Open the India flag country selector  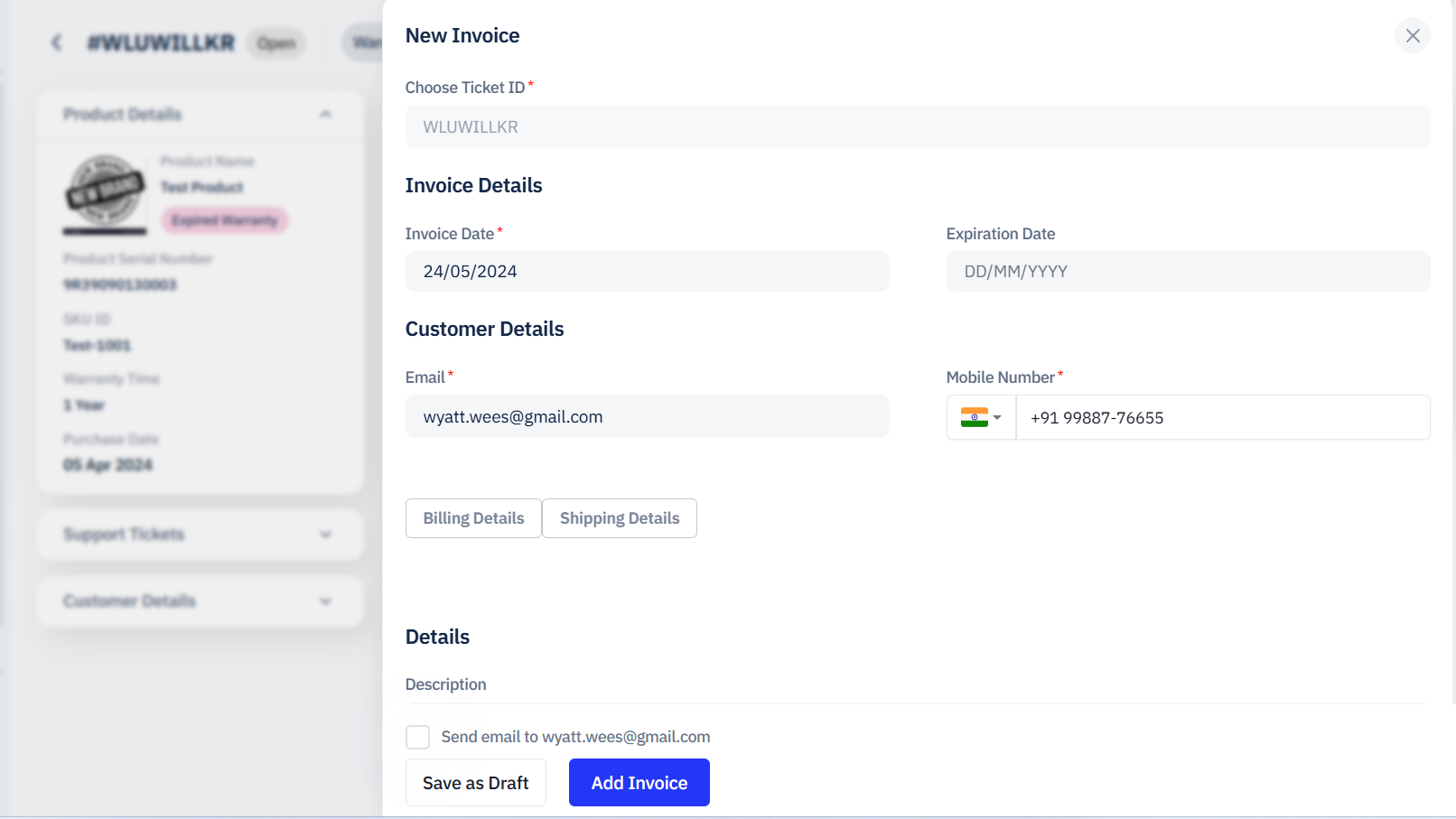(981, 417)
